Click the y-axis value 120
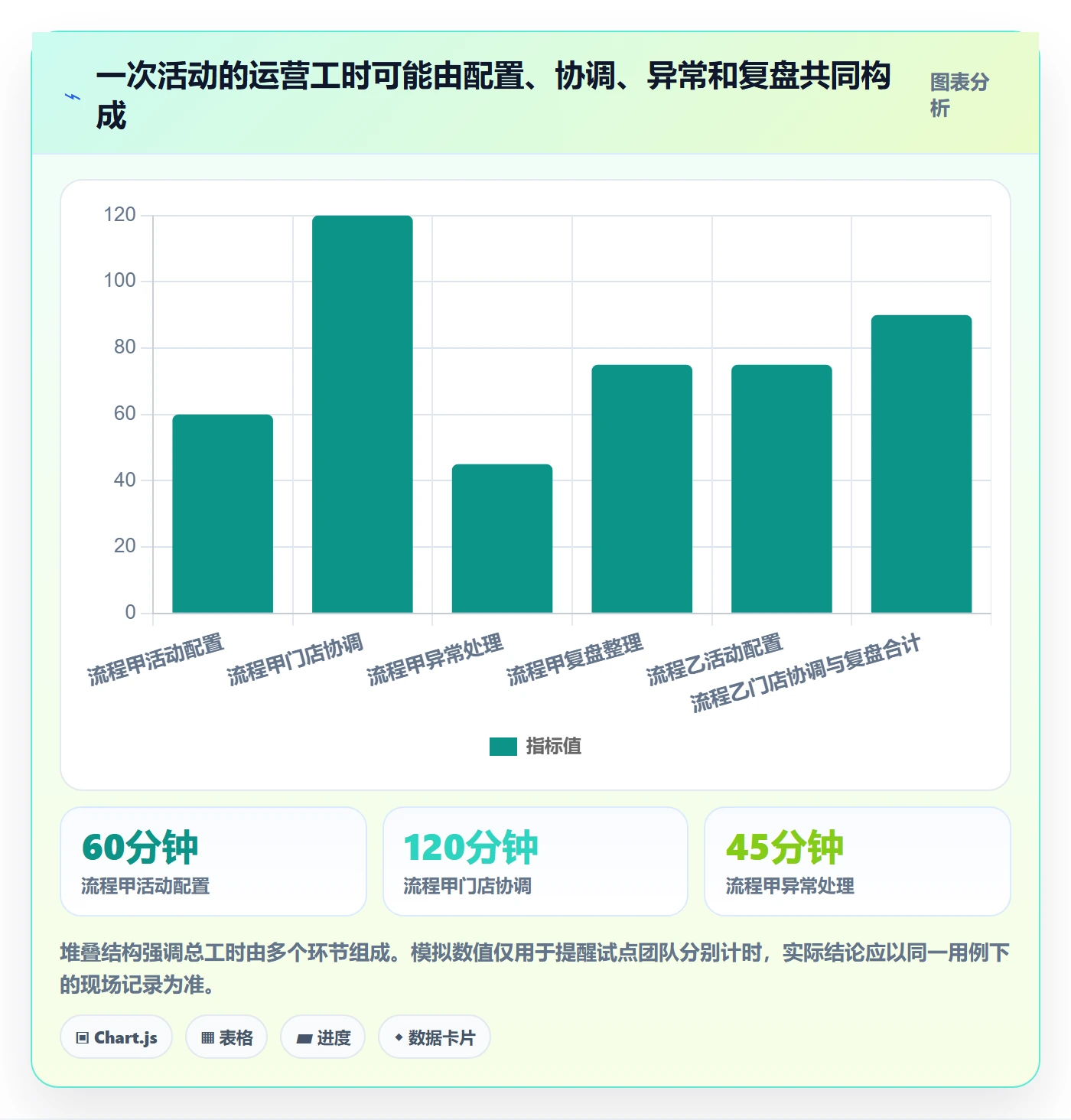 119,215
